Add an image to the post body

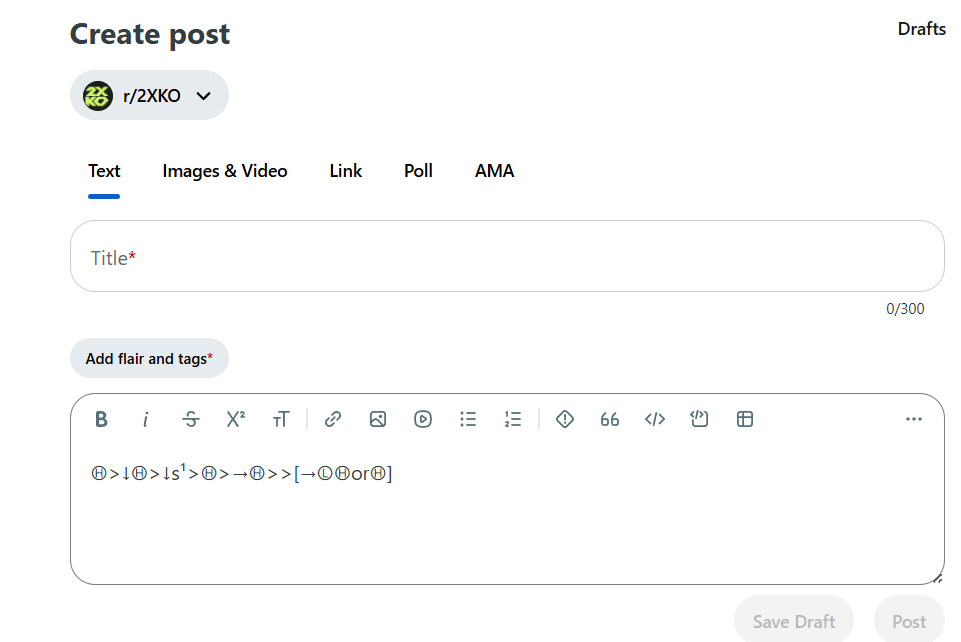[x=377, y=419]
